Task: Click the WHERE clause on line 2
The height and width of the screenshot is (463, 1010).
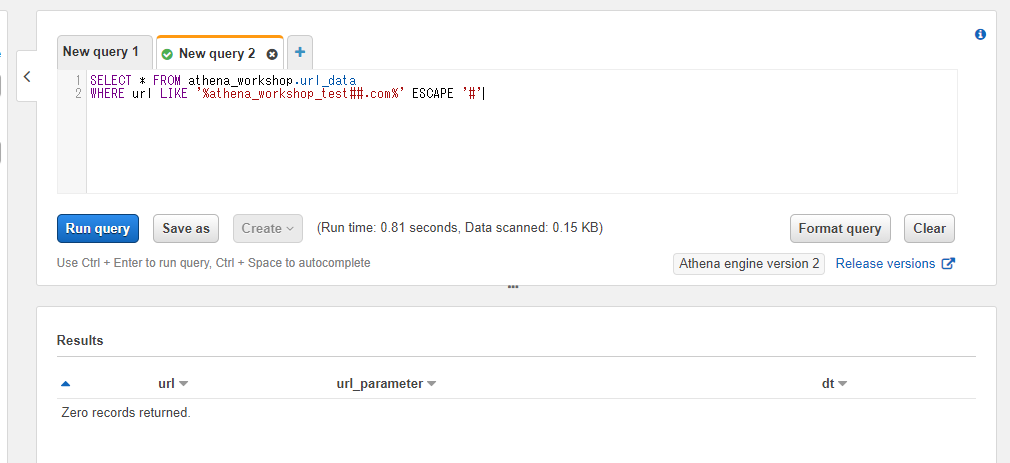Action: point(287,94)
